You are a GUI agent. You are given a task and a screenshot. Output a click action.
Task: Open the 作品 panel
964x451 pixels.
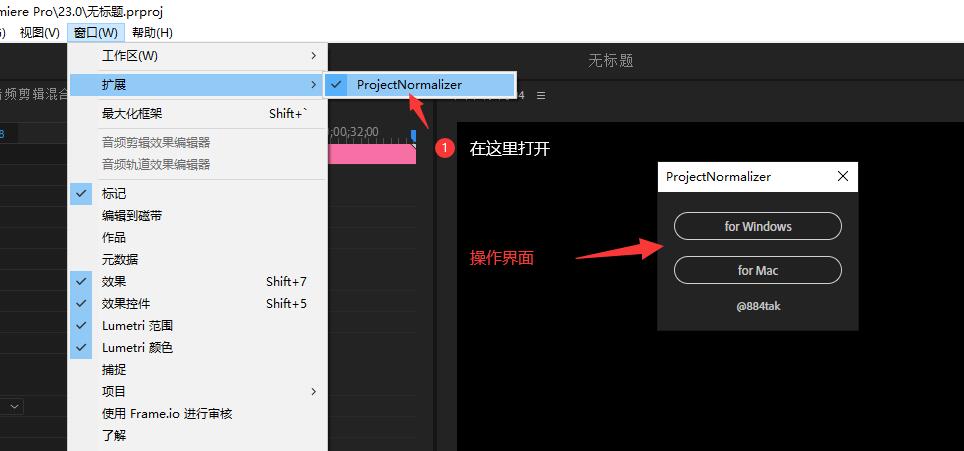(198, 238)
